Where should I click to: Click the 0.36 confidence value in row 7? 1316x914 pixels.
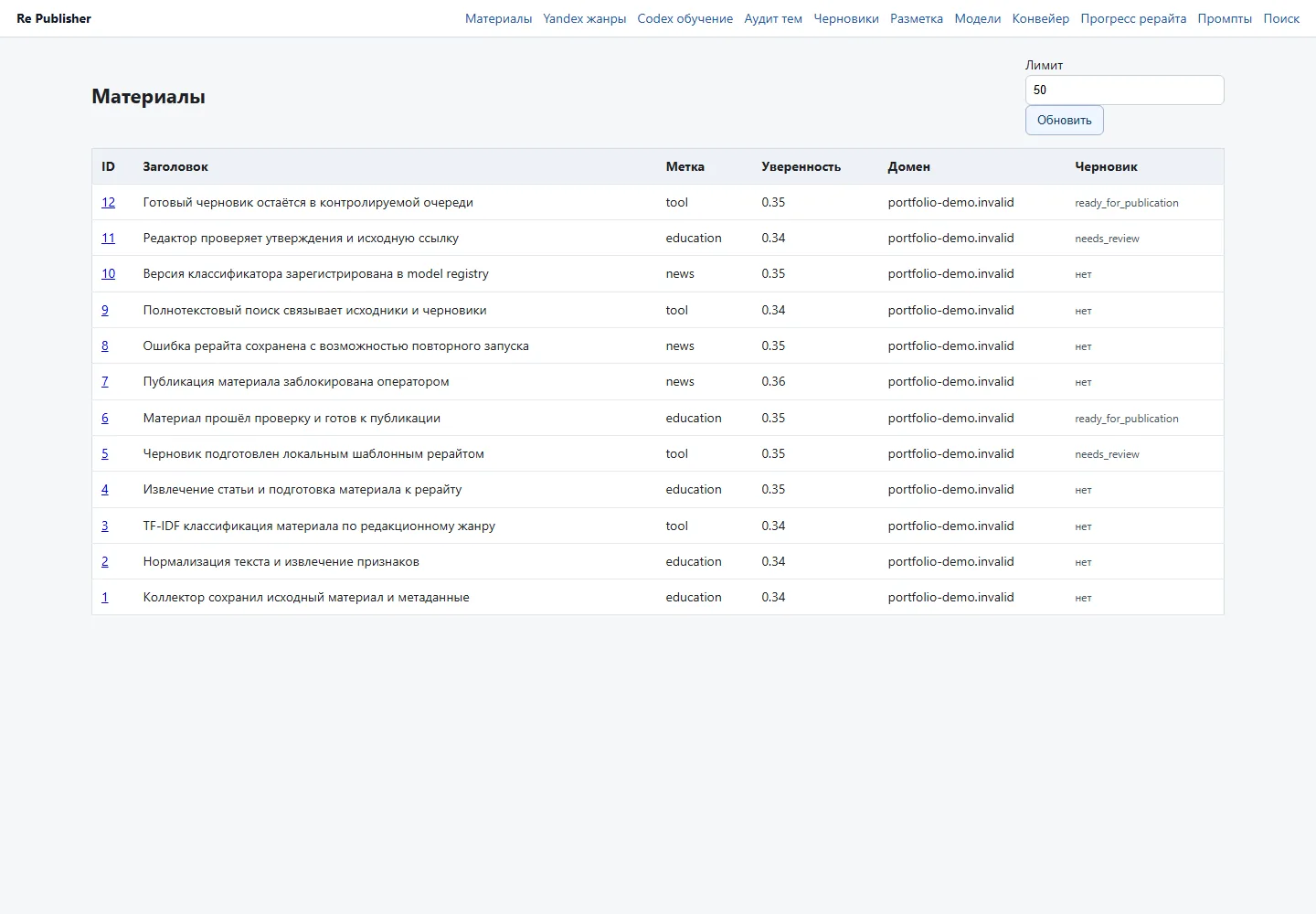[x=773, y=381]
